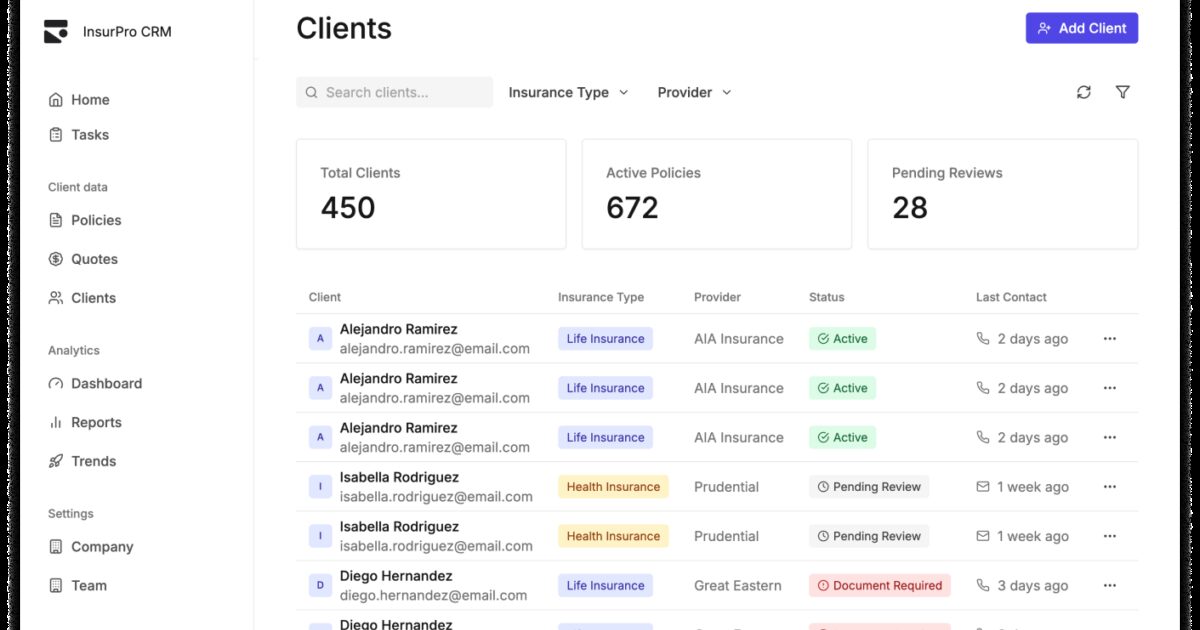Click the envelope icon beside 1 week ago

coord(983,487)
